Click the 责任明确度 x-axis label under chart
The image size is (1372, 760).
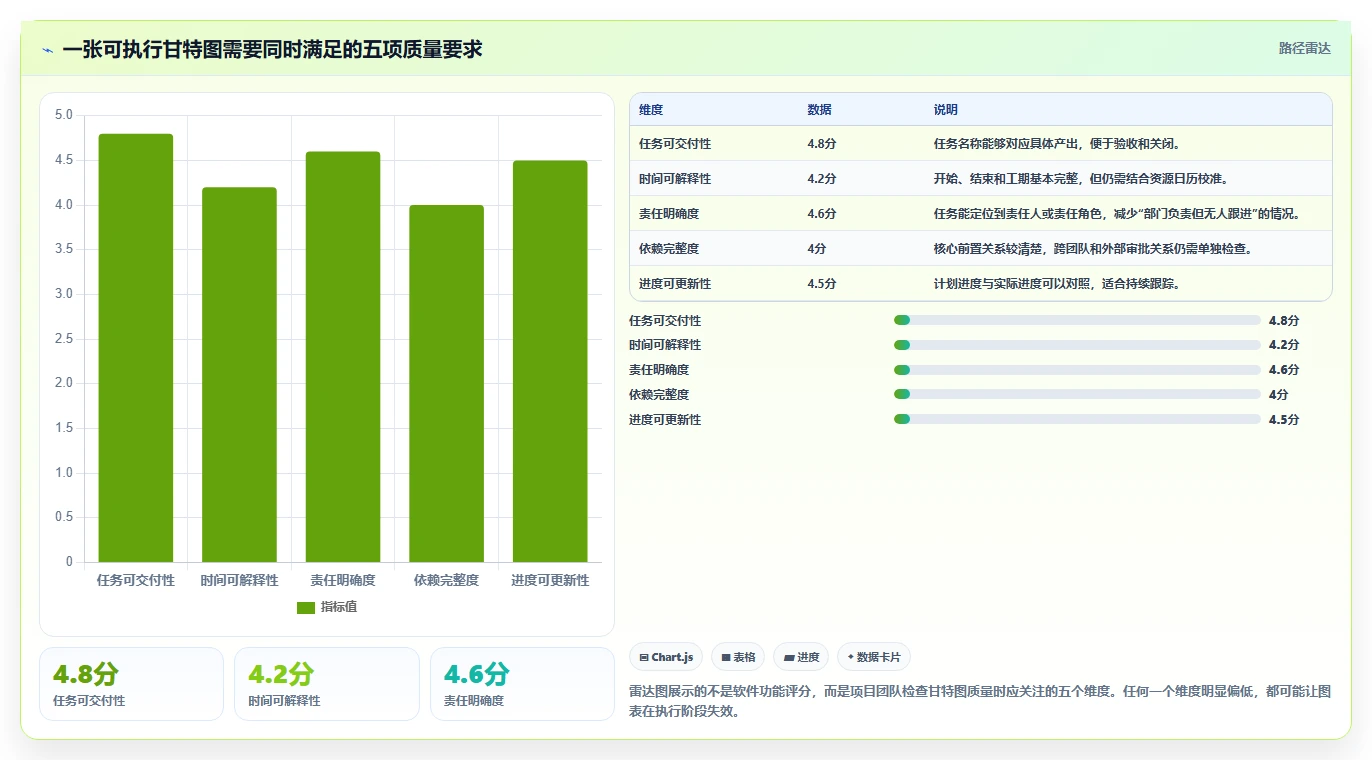(x=343, y=580)
